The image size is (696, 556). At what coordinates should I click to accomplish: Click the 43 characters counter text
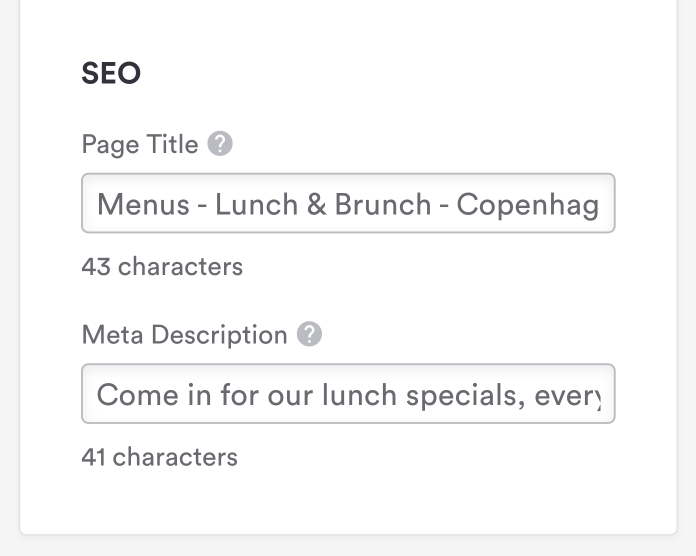tap(162, 267)
